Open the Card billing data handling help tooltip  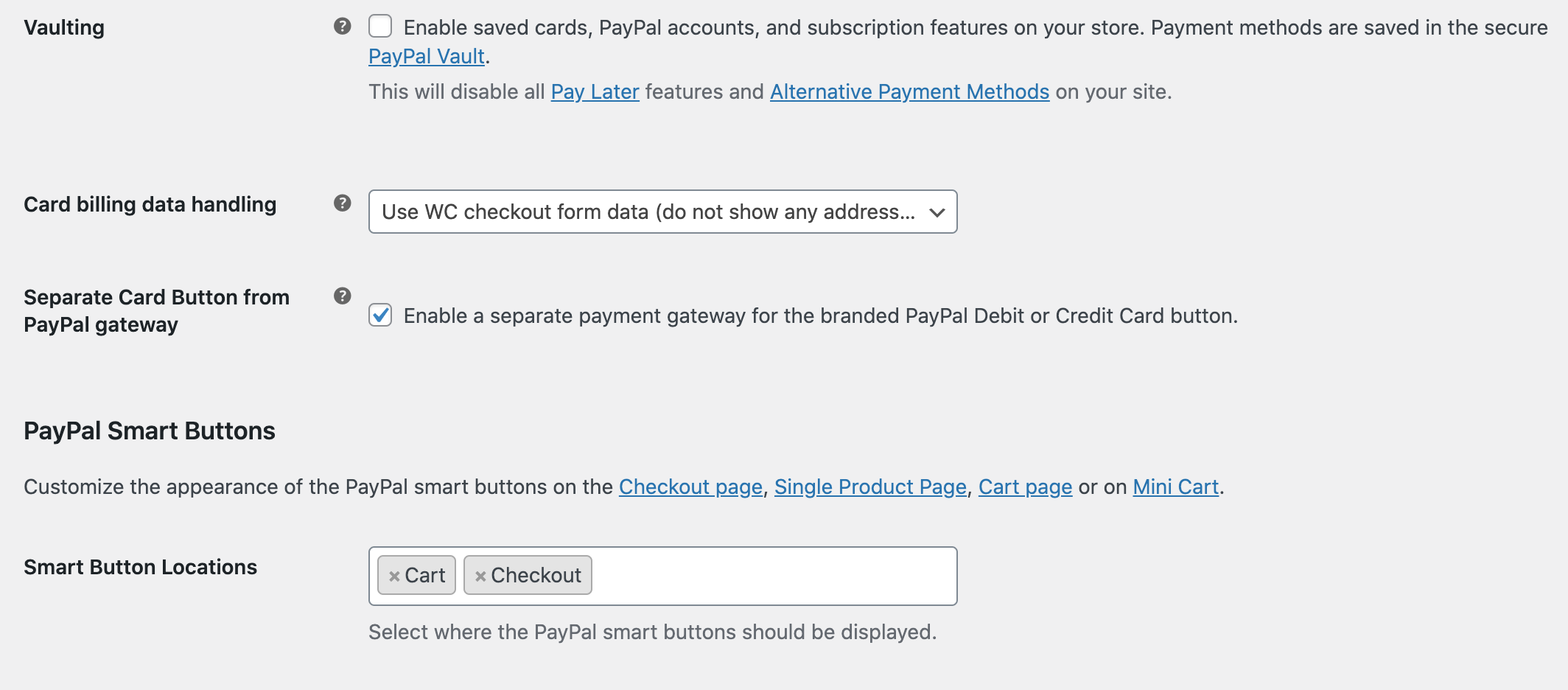click(341, 201)
